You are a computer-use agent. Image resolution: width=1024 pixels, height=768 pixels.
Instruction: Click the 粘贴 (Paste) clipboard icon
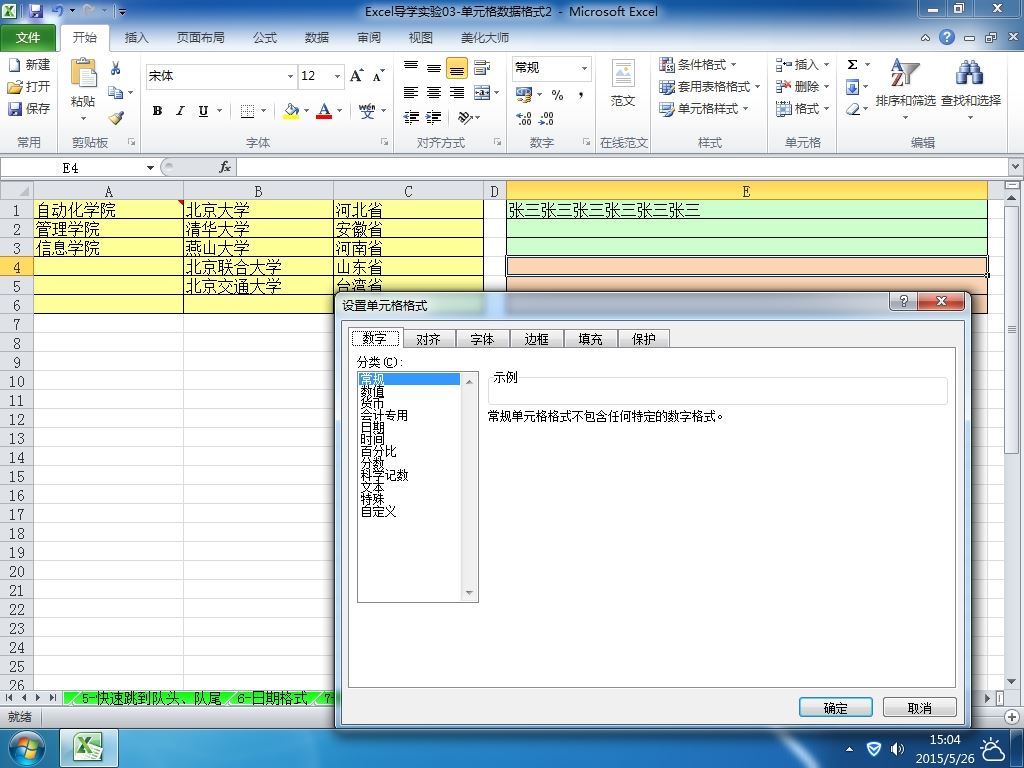84,74
